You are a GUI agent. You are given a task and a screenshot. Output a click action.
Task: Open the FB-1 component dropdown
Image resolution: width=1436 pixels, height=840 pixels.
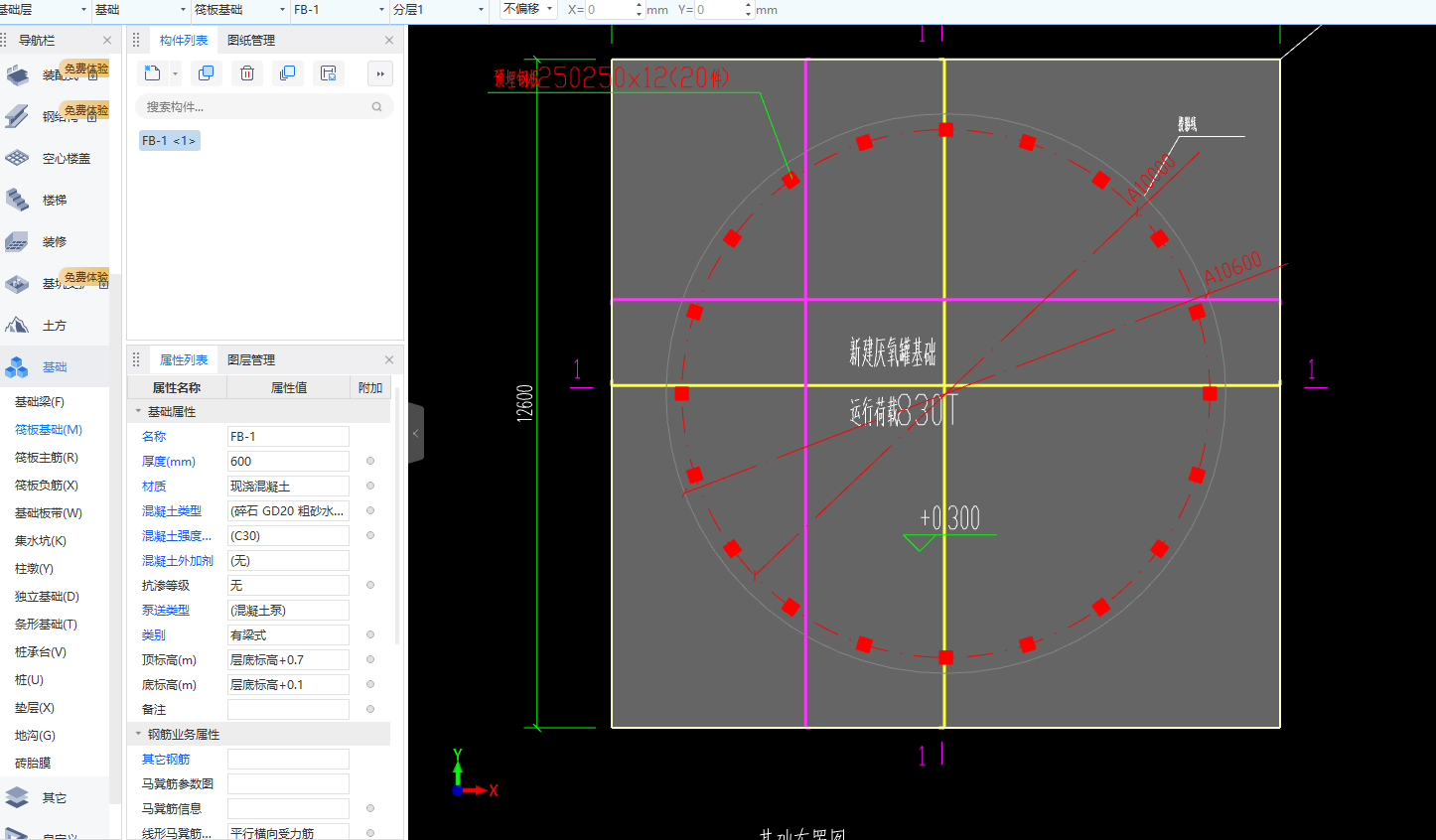[x=382, y=10]
